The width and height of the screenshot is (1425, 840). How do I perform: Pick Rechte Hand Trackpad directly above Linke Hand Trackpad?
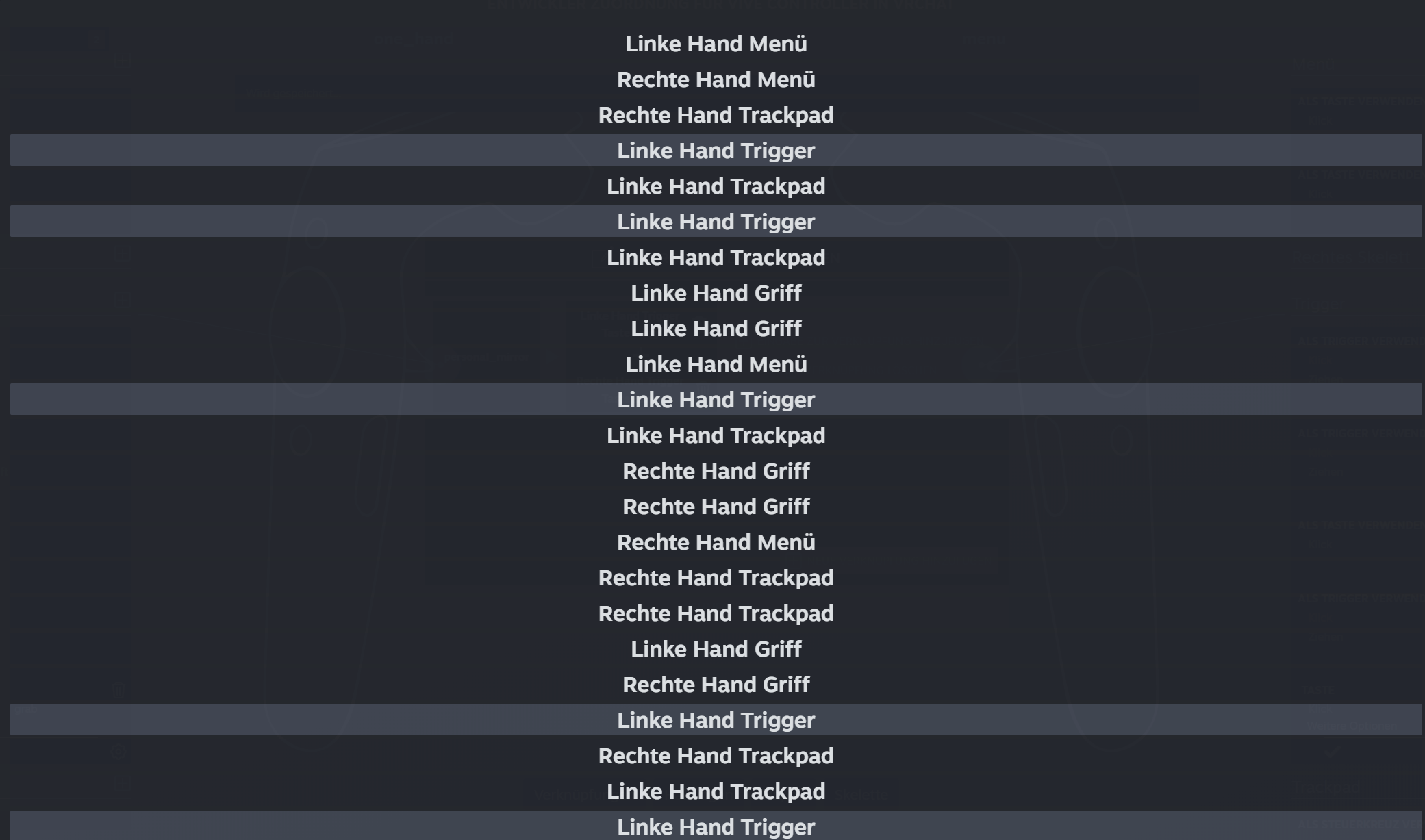pyautogui.click(x=716, y=756)
